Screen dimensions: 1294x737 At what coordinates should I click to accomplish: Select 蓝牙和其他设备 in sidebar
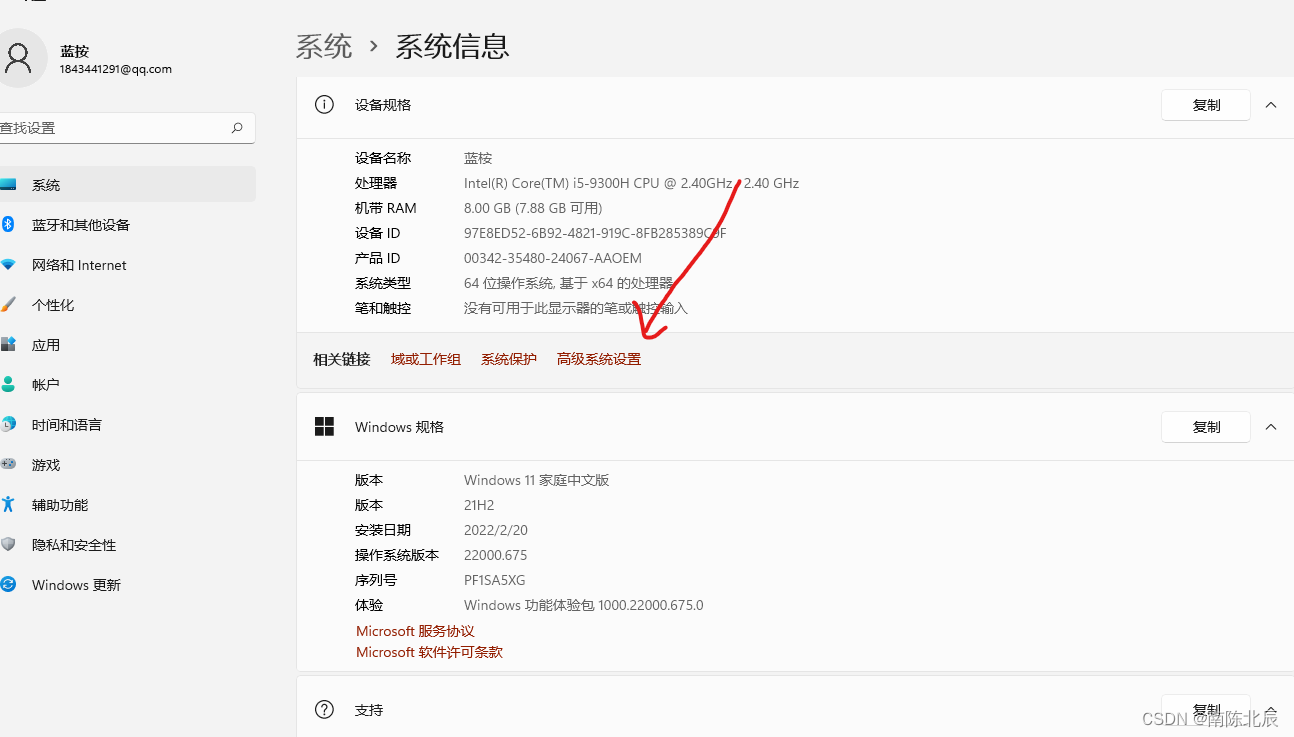click(x=127, y=225)
